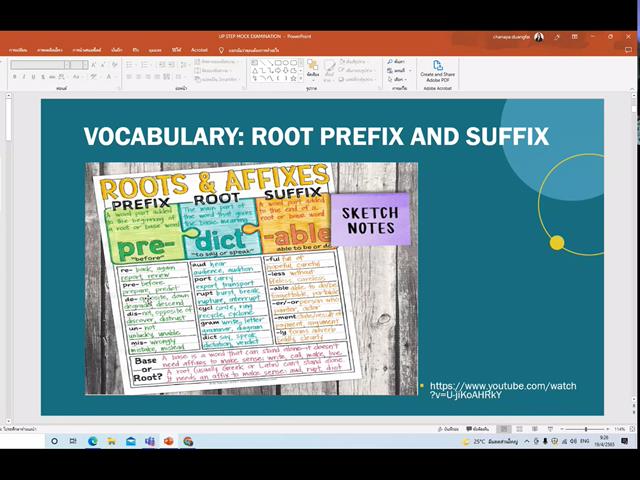The image size is (640, 480).
Task: Expand the font name dropdown
Action: click(x=67, y=65)
